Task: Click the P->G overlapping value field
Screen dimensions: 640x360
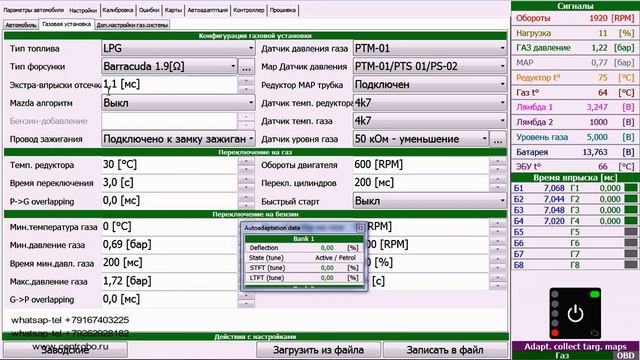Action: (169, 201)
